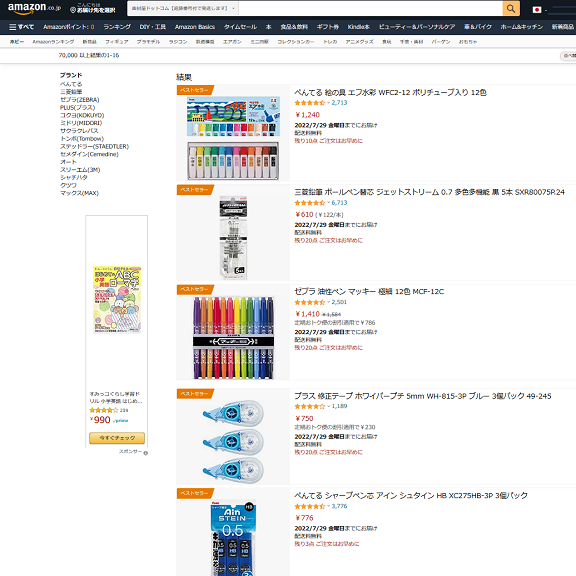Screen dimensions: 576x576
Task: Open the Jetstream ballpoint refill product title
Action: click(429, 192)
